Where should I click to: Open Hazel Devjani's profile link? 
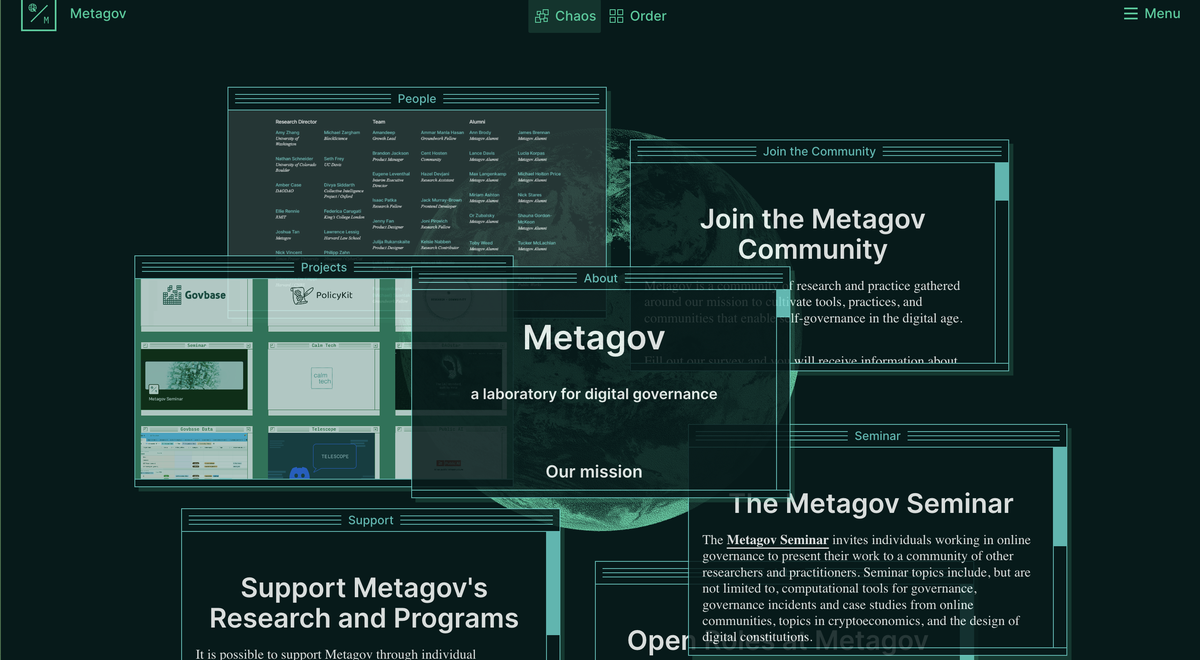[x=435, y=174]
